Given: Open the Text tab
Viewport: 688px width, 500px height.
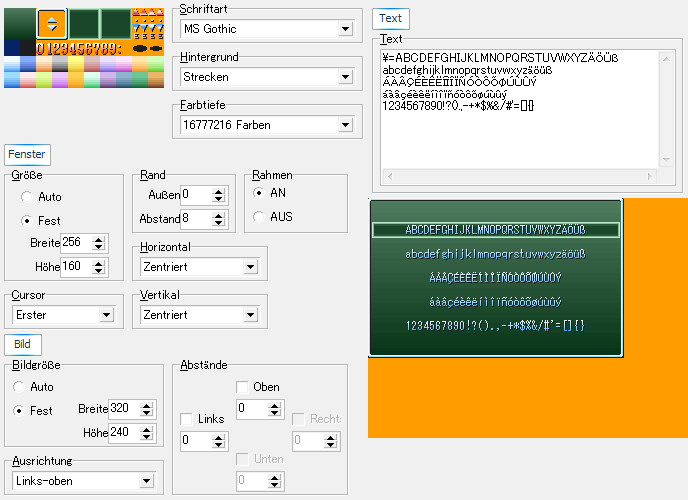Looking at the screenshot, I should click(390, 18).
